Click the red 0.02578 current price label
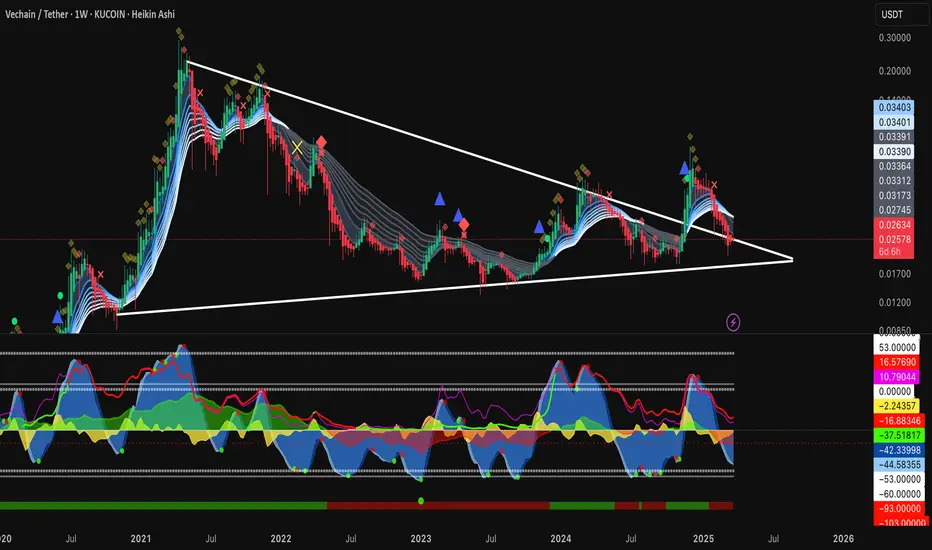 894,240
